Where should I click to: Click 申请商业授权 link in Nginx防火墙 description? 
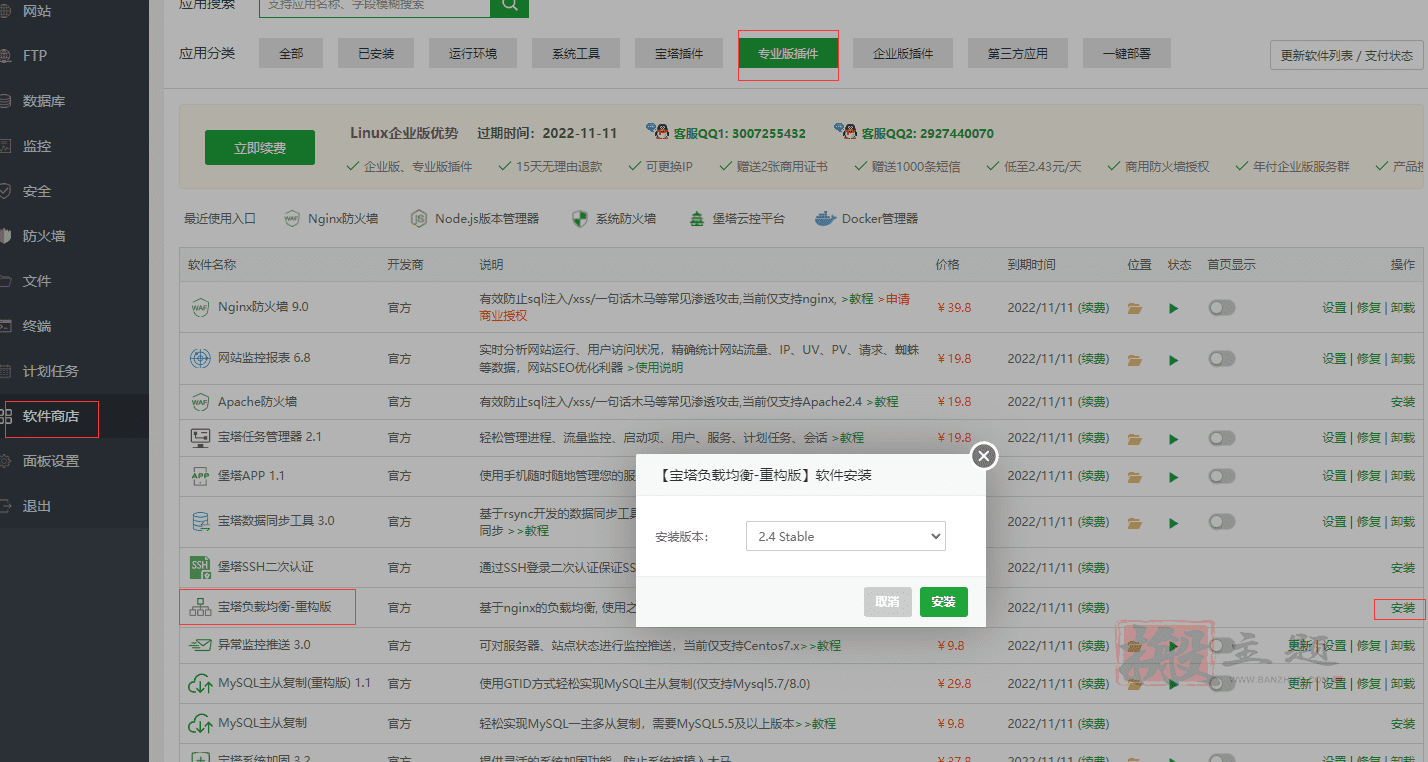coord(694,307)
